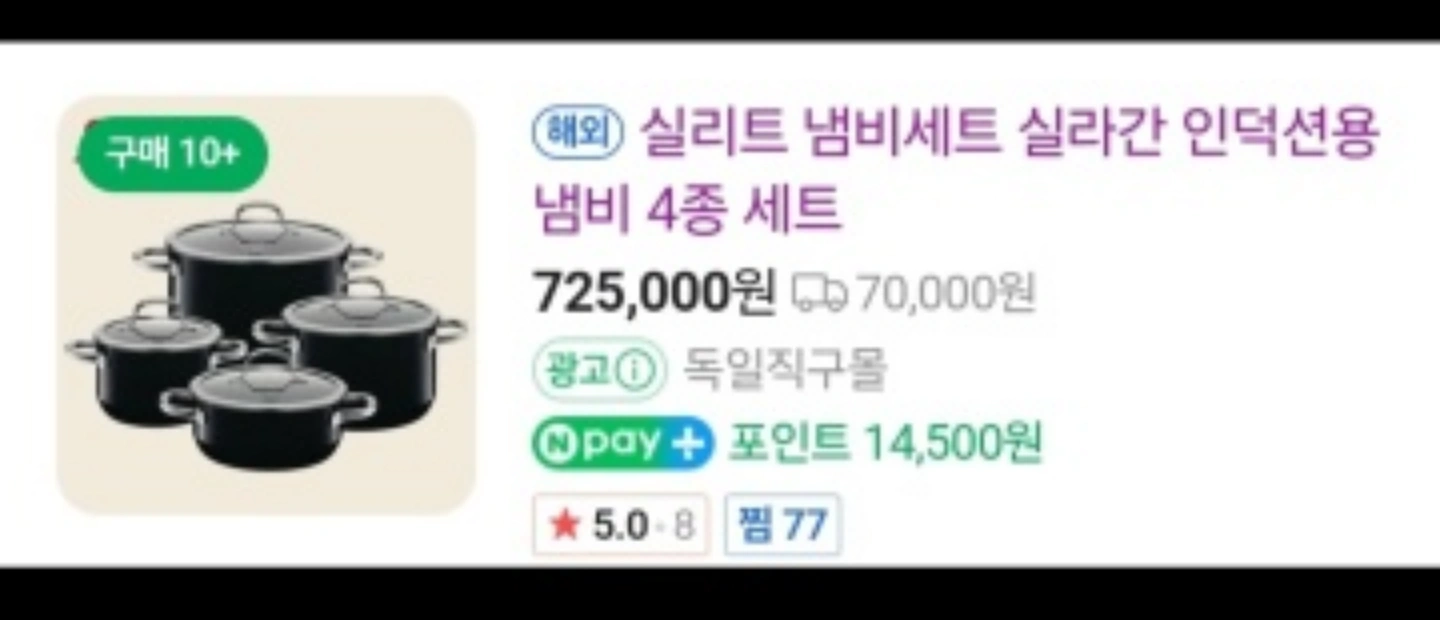Click the red star rating icon
Screen dimensions: 1440x620
pyautogui.click(x=566, y=525)
